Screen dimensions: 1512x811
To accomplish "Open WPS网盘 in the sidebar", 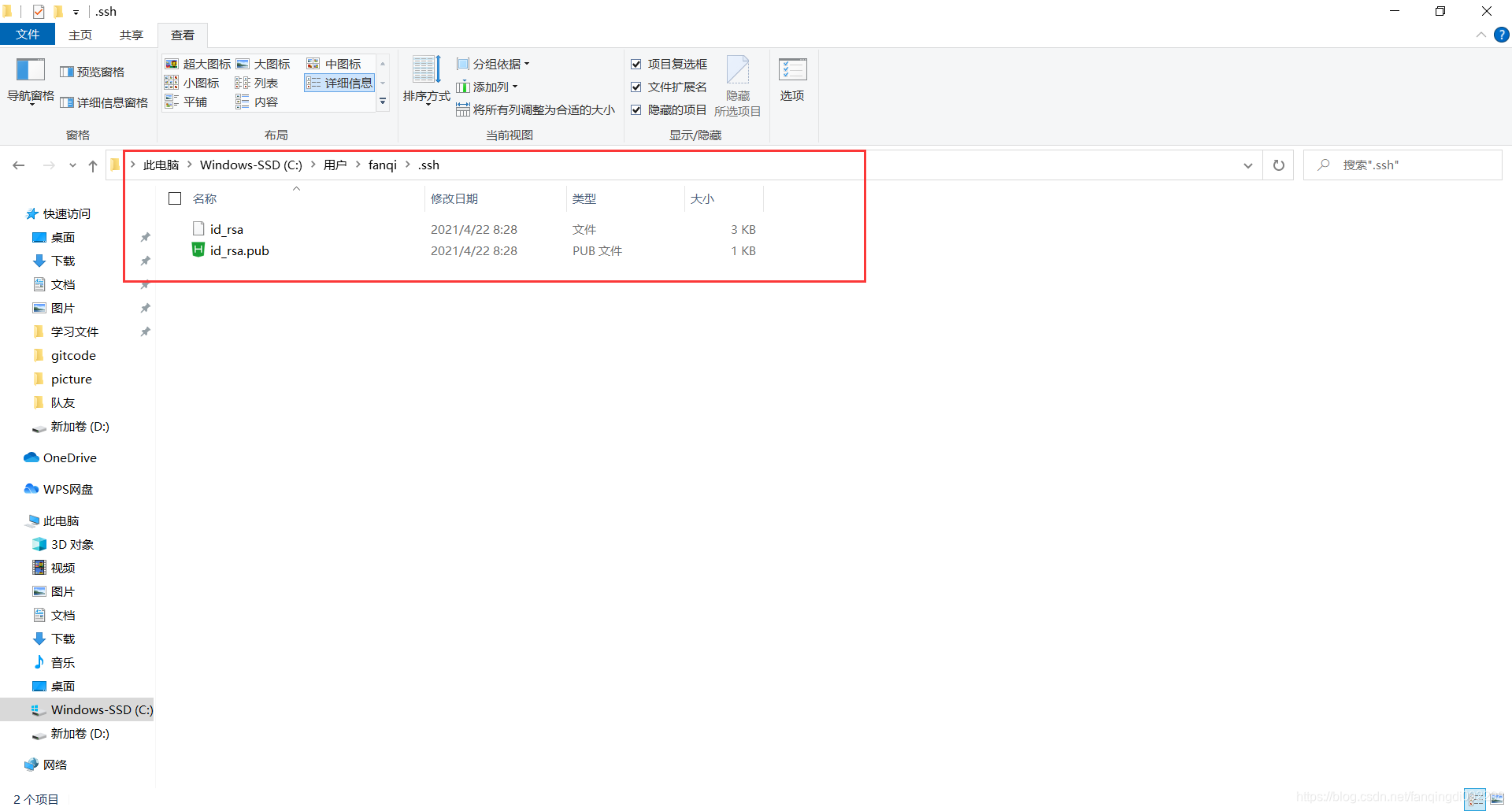I will (x=59, y=489).
